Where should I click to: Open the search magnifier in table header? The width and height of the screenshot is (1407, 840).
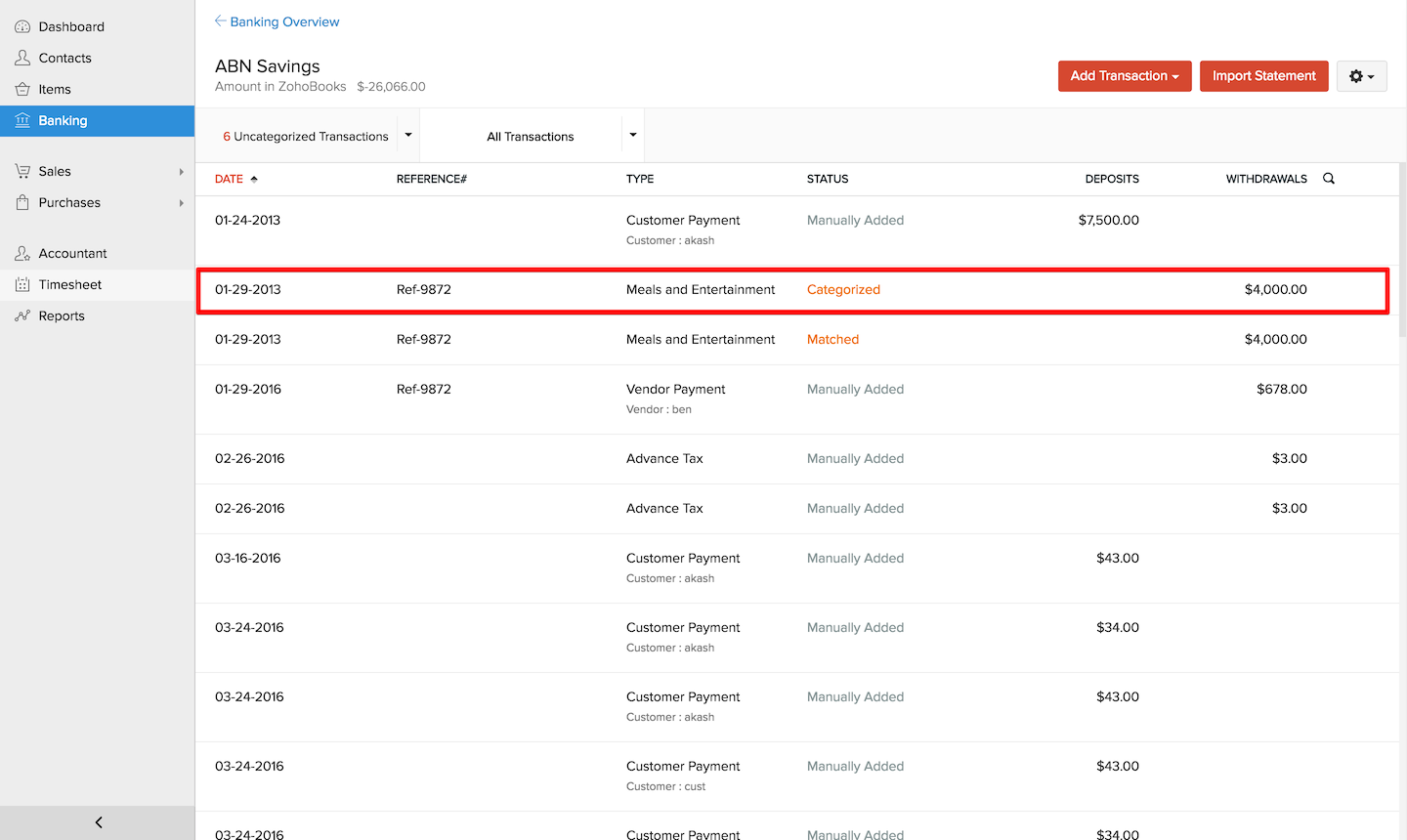coord(1329,179)
